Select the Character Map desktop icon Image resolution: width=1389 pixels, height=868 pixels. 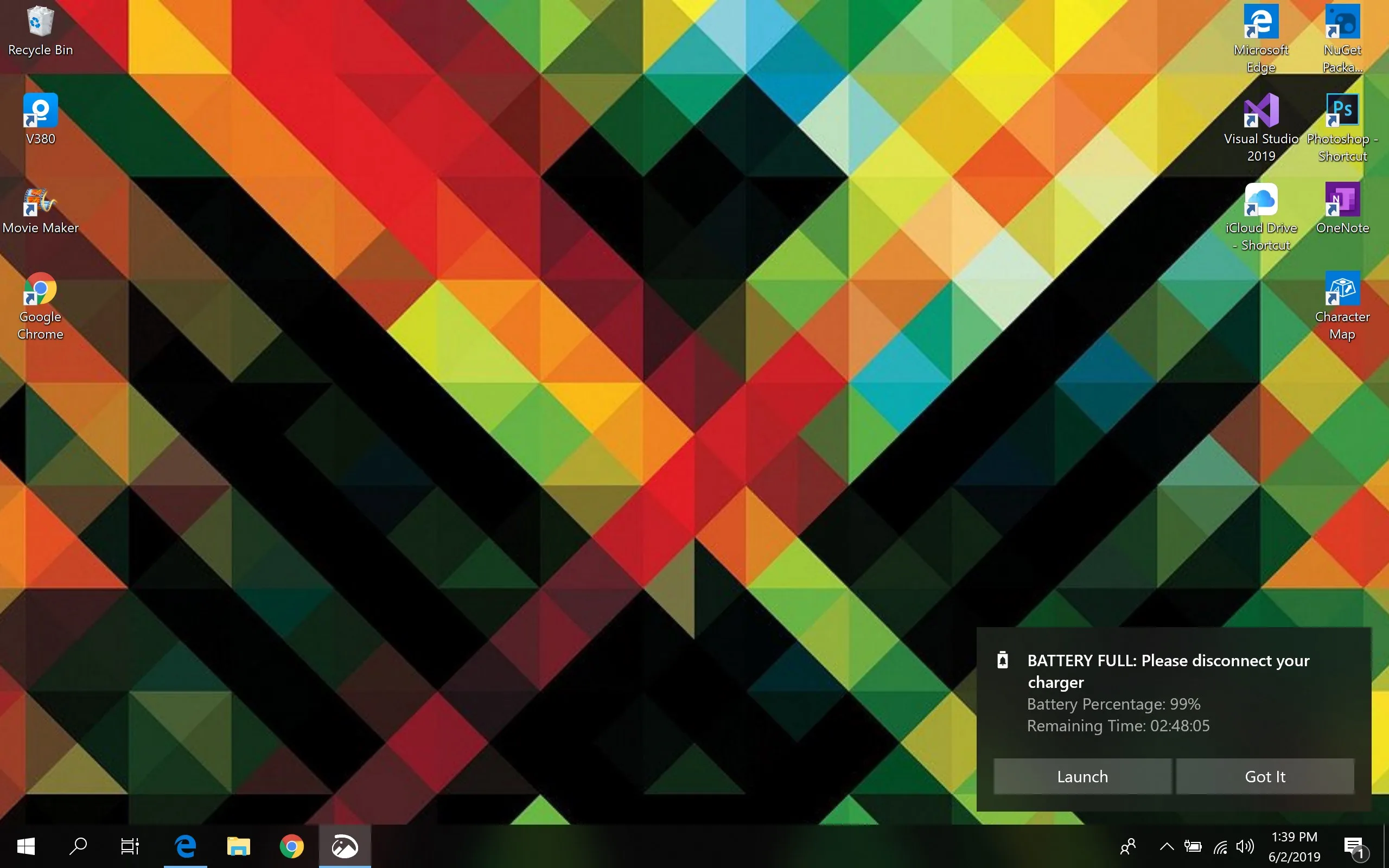1342,307
